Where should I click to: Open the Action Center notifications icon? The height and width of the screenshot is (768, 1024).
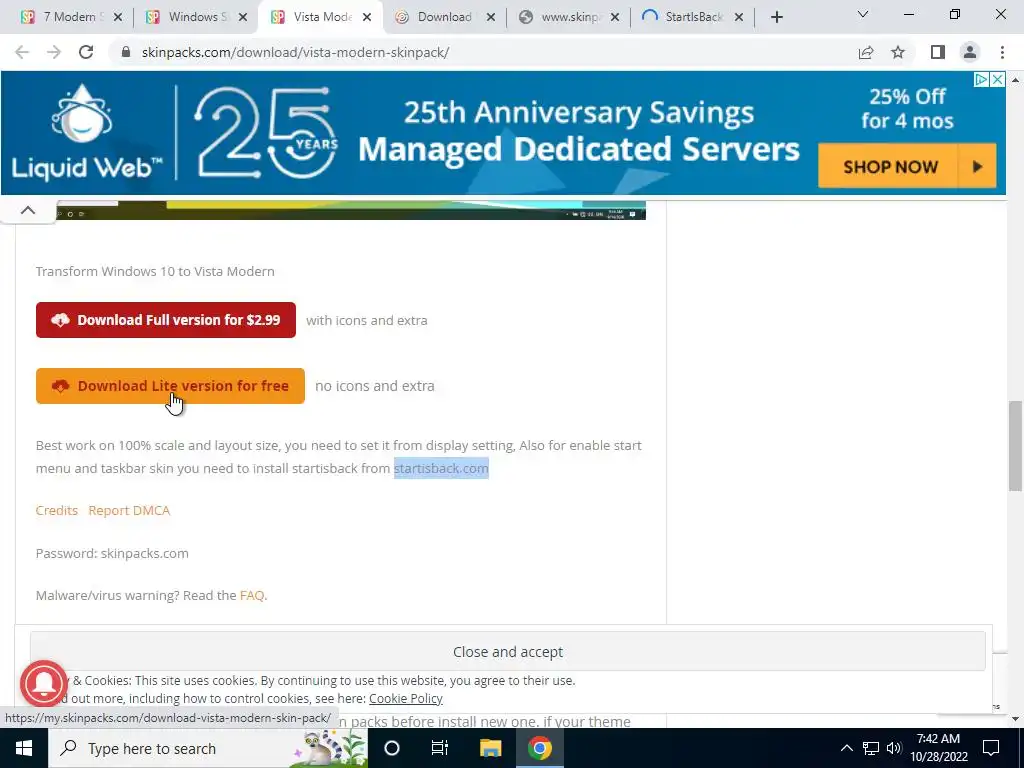click(991, 748)
